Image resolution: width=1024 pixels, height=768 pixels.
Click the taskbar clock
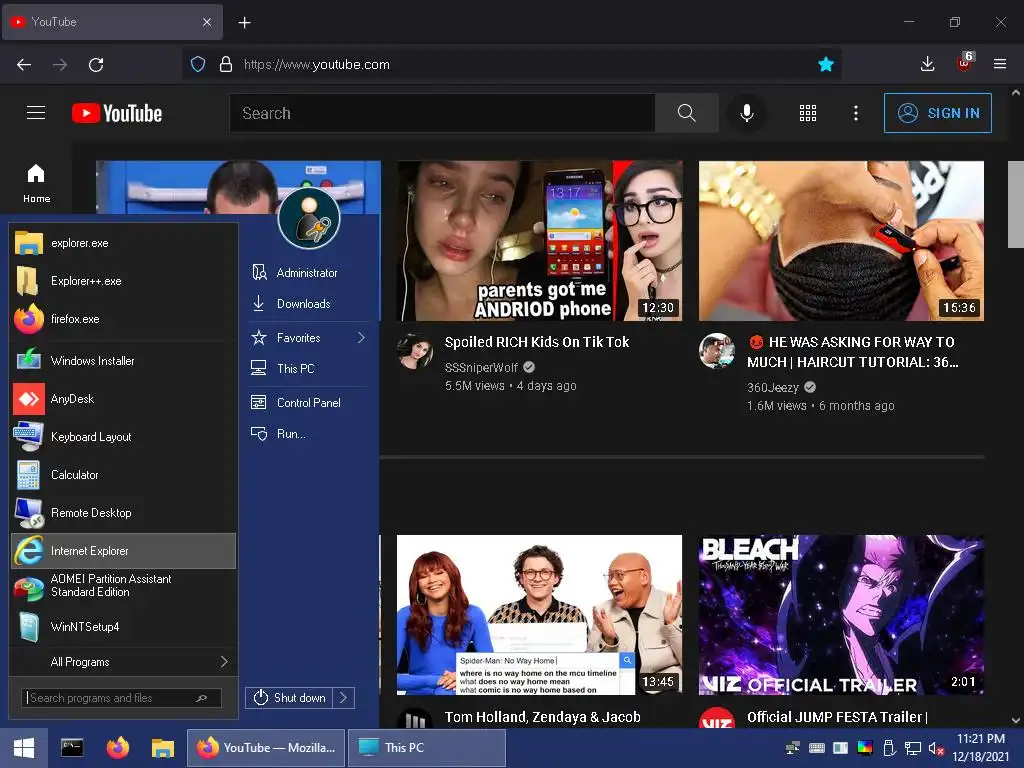(981, 748)
